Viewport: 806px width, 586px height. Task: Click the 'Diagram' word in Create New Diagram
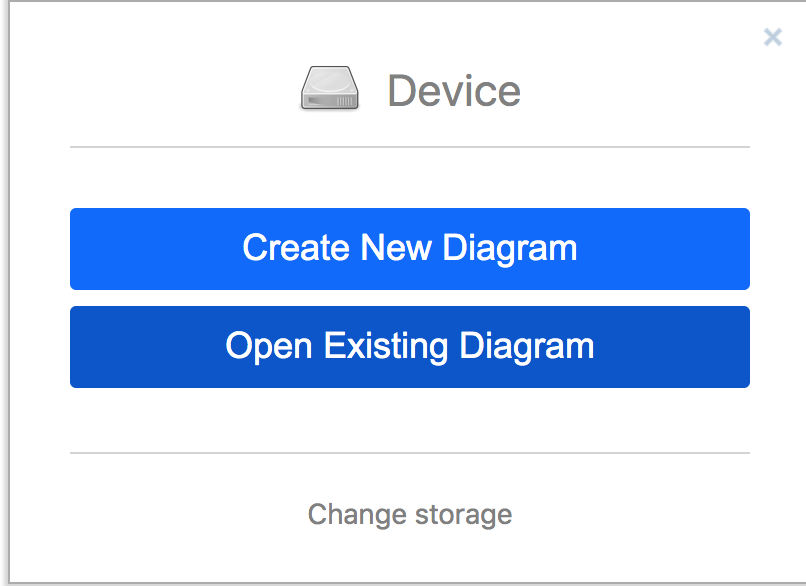click(509, 249)
